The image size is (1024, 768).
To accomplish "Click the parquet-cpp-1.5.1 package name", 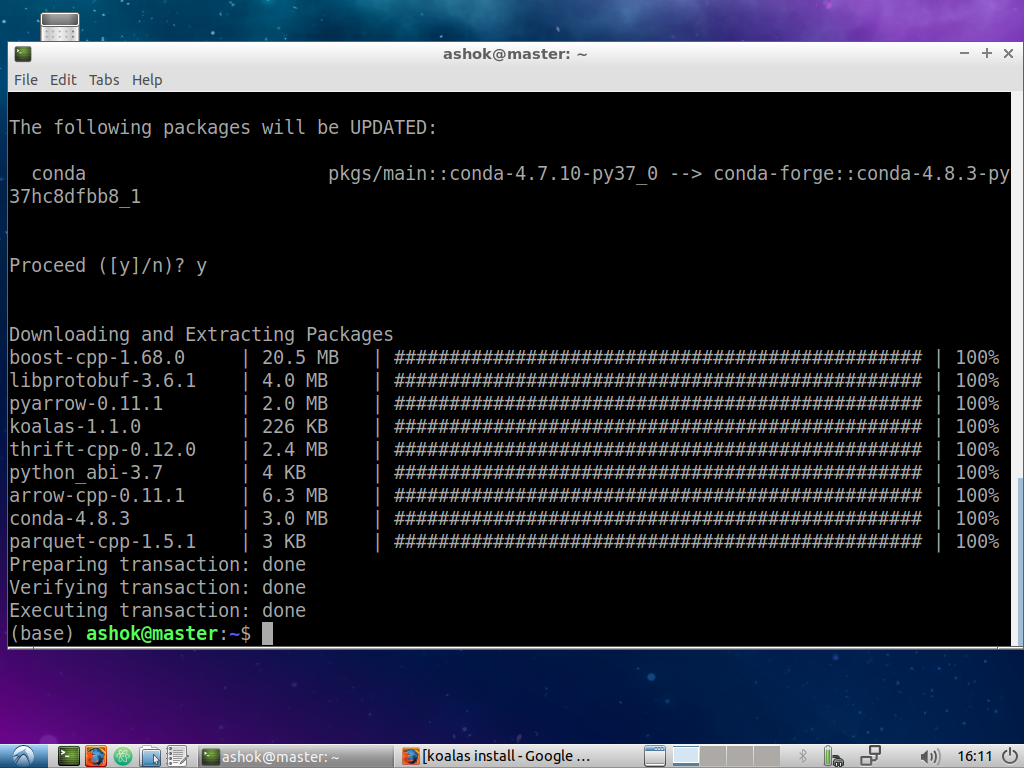I will click(x=103, y=541).
